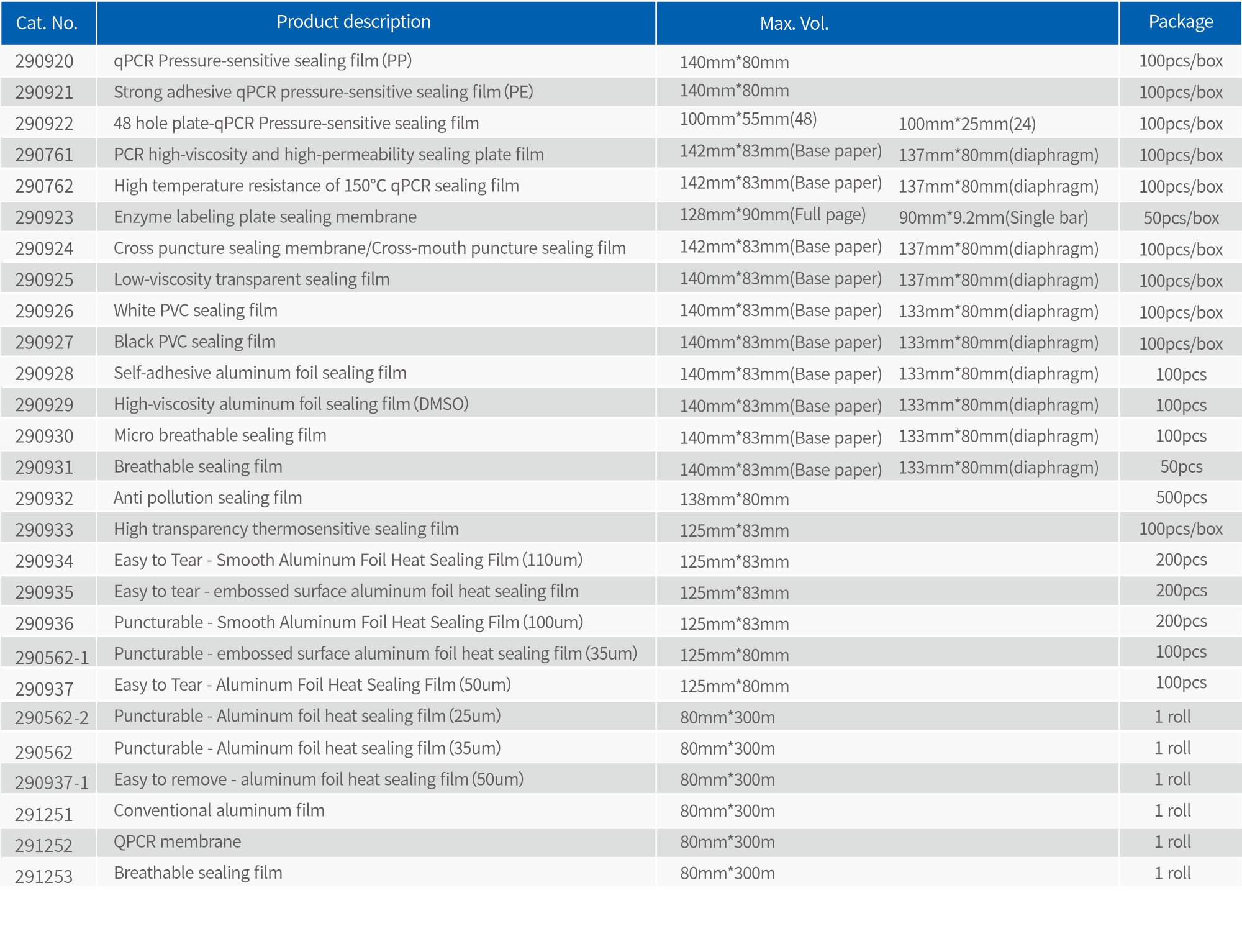
Task: Select catalog number 290937-1
Action: (52, 783)
